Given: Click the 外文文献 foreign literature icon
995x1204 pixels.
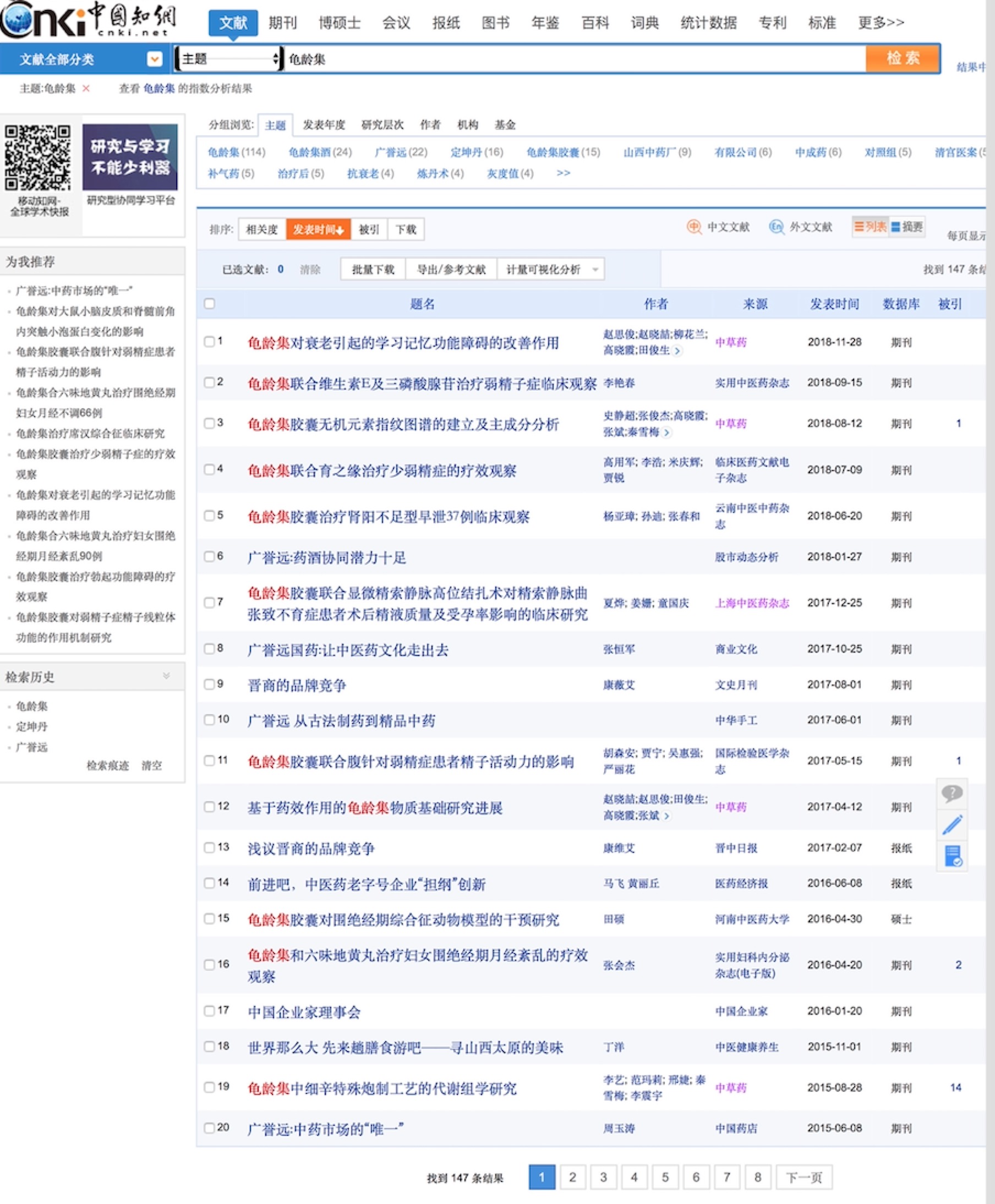Looking at the screenshot, I should point(776,227).
